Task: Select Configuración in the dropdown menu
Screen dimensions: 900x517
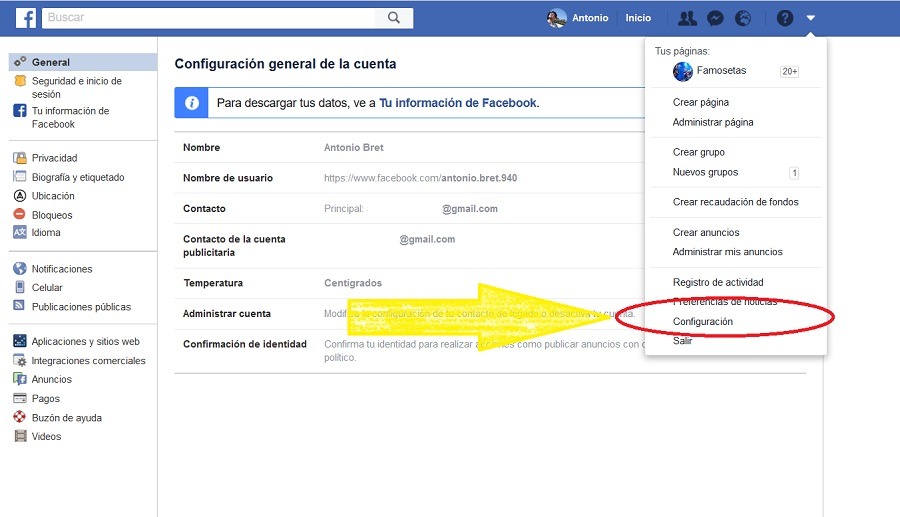Action: (x=703, y=322)
